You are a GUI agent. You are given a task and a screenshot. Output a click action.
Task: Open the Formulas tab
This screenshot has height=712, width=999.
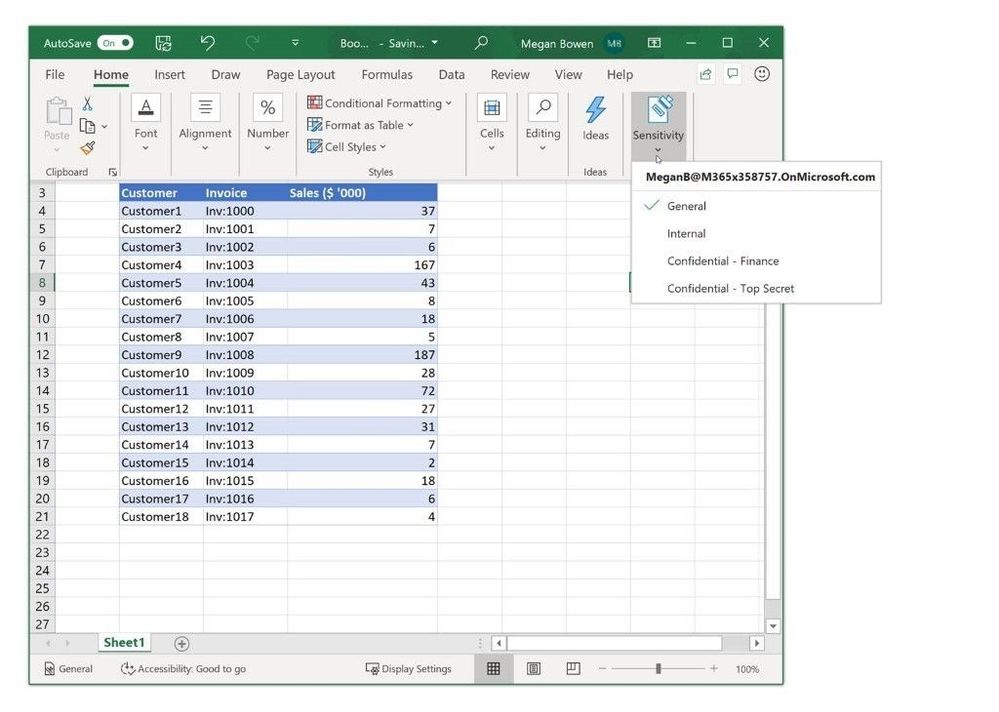pyautogui.click(x=387, y=75)
